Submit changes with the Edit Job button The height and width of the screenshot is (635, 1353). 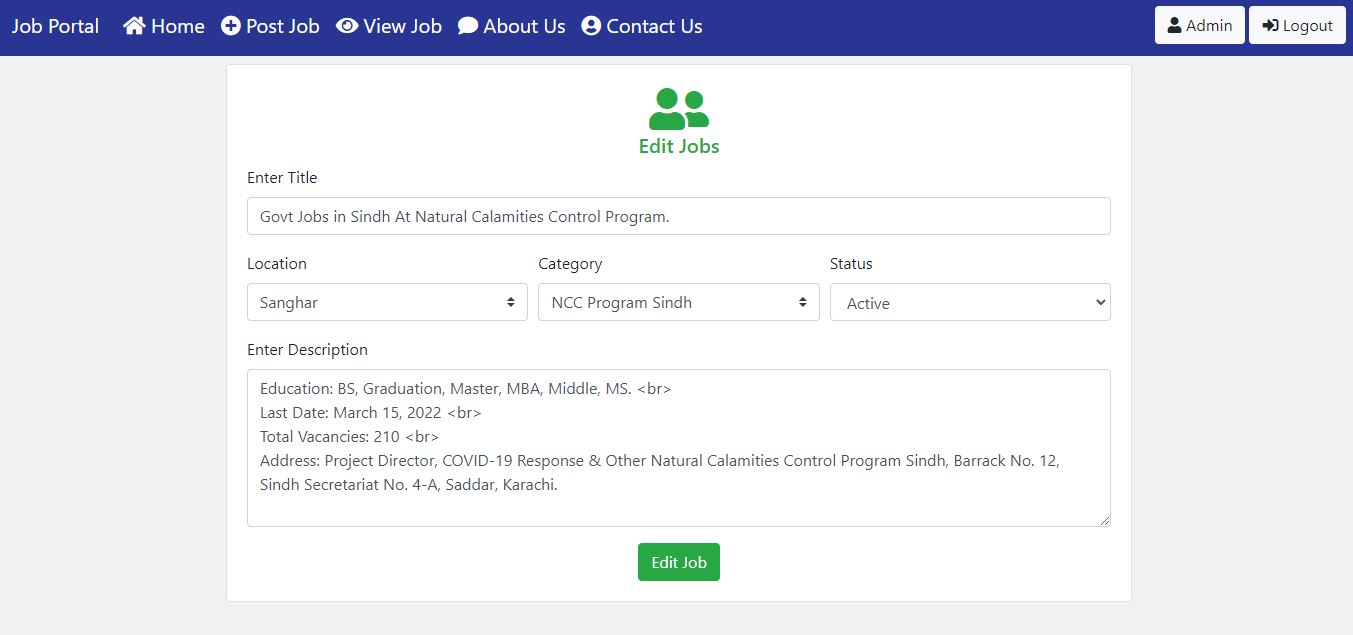[x=678, y=562]
